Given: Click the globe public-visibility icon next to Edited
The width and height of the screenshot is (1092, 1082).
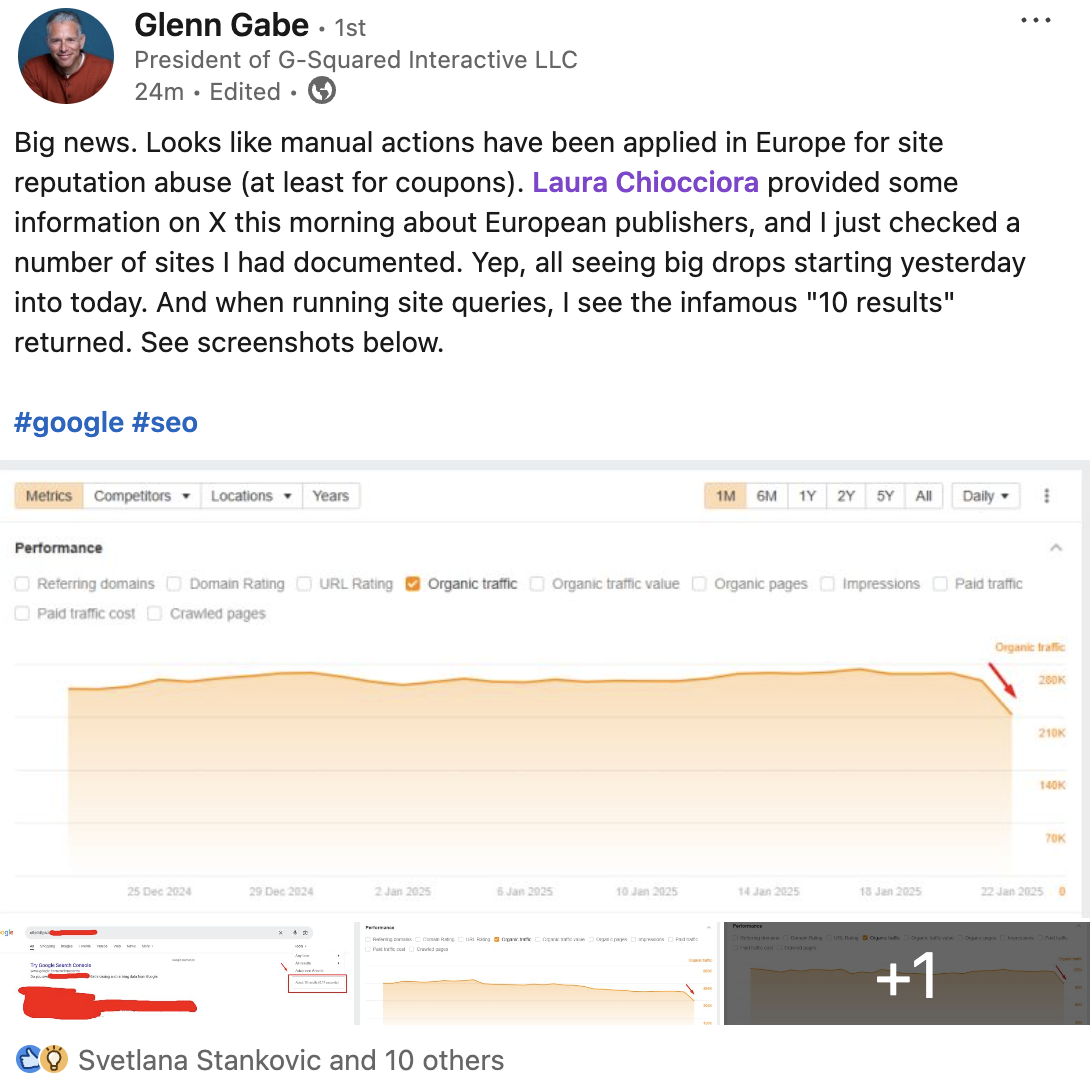Looking at the screenshot, I should point(322,91).
